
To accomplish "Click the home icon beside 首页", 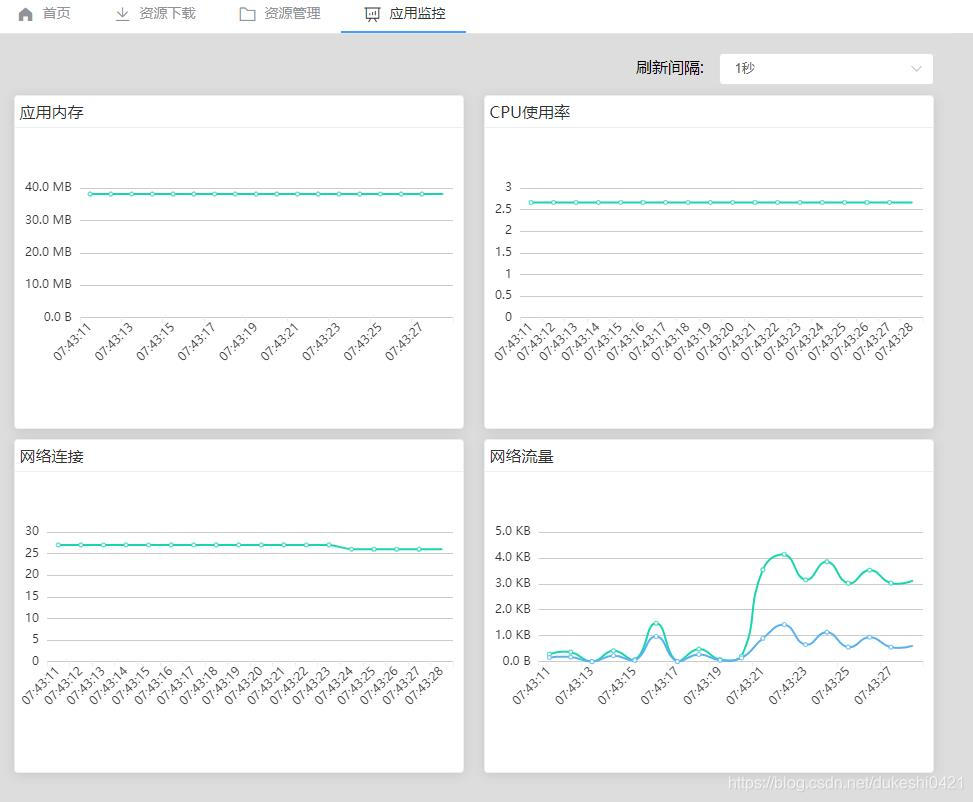I will click(25, 14).
